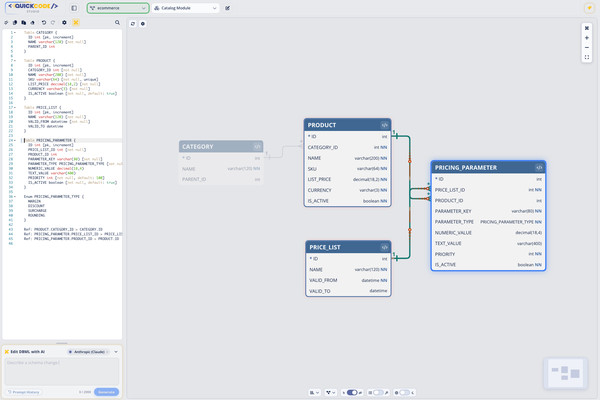600x400 pixels.
Task: Open the Catalog Module dropdown
Action: (186, 8)
